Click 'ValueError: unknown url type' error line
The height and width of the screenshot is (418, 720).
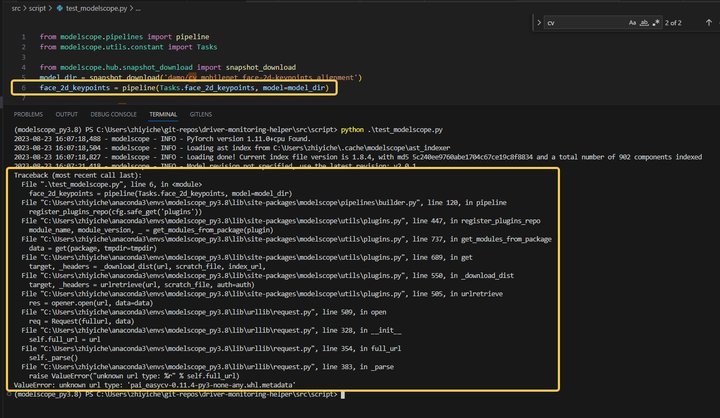tap(155, 385)
